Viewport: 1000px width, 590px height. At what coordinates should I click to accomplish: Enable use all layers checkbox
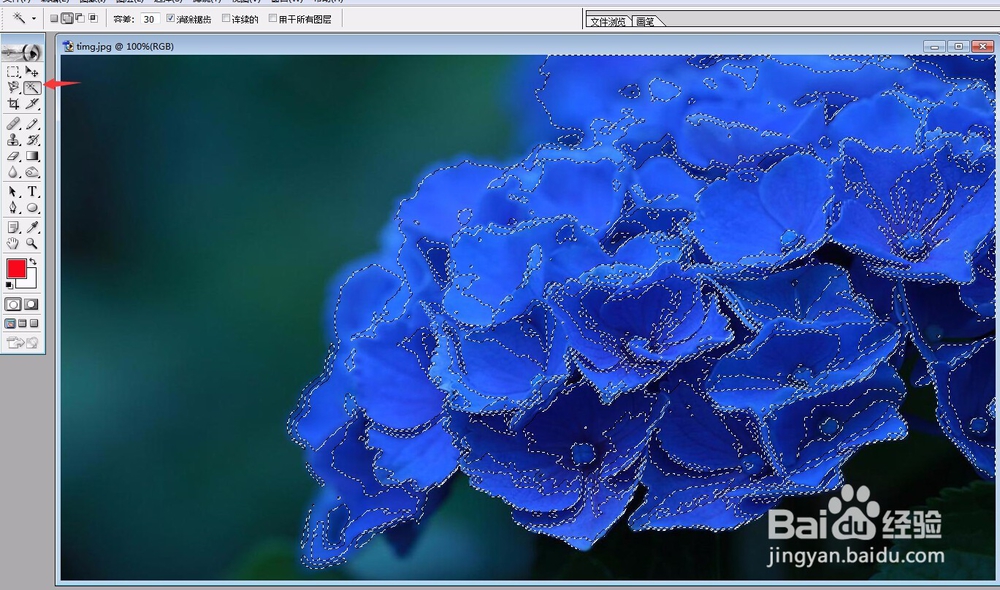tap(273, 18)
